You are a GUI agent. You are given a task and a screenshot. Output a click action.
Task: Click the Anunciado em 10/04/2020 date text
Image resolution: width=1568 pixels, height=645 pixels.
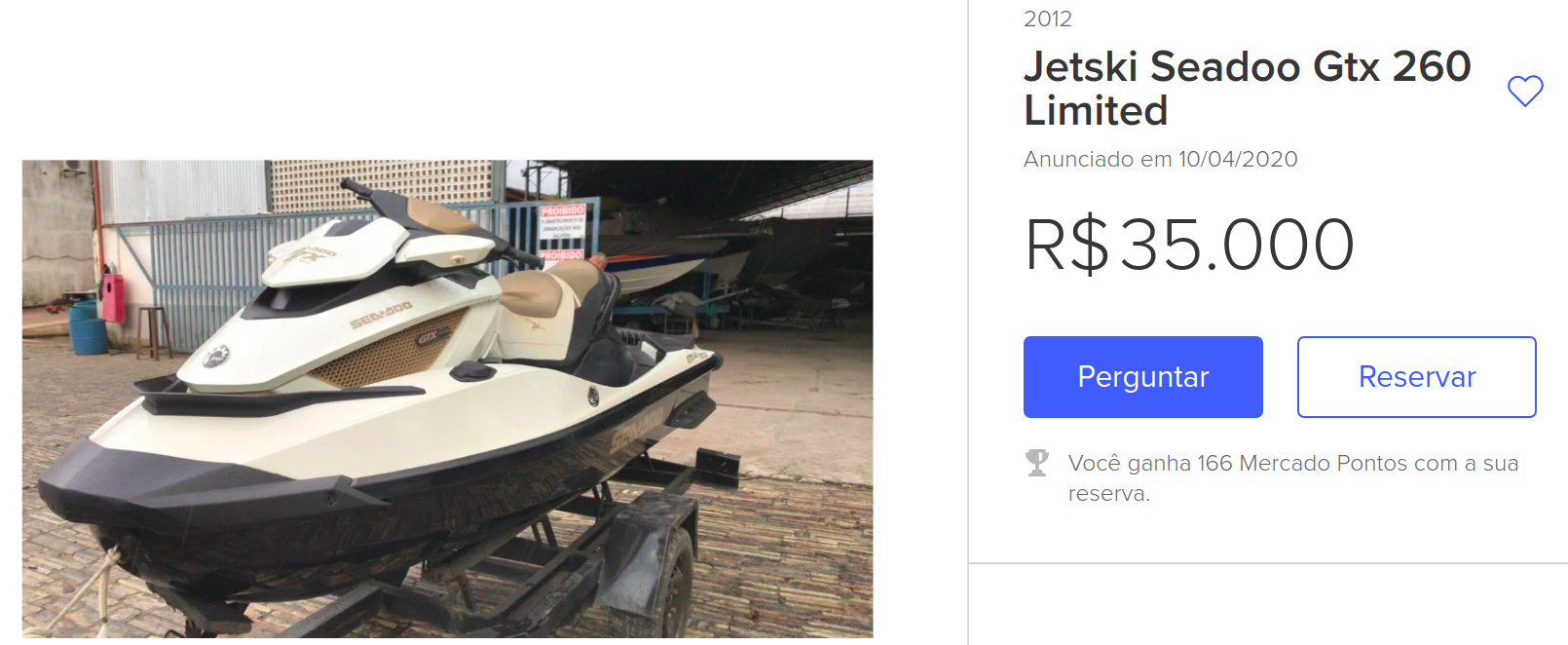[1161, 159]
